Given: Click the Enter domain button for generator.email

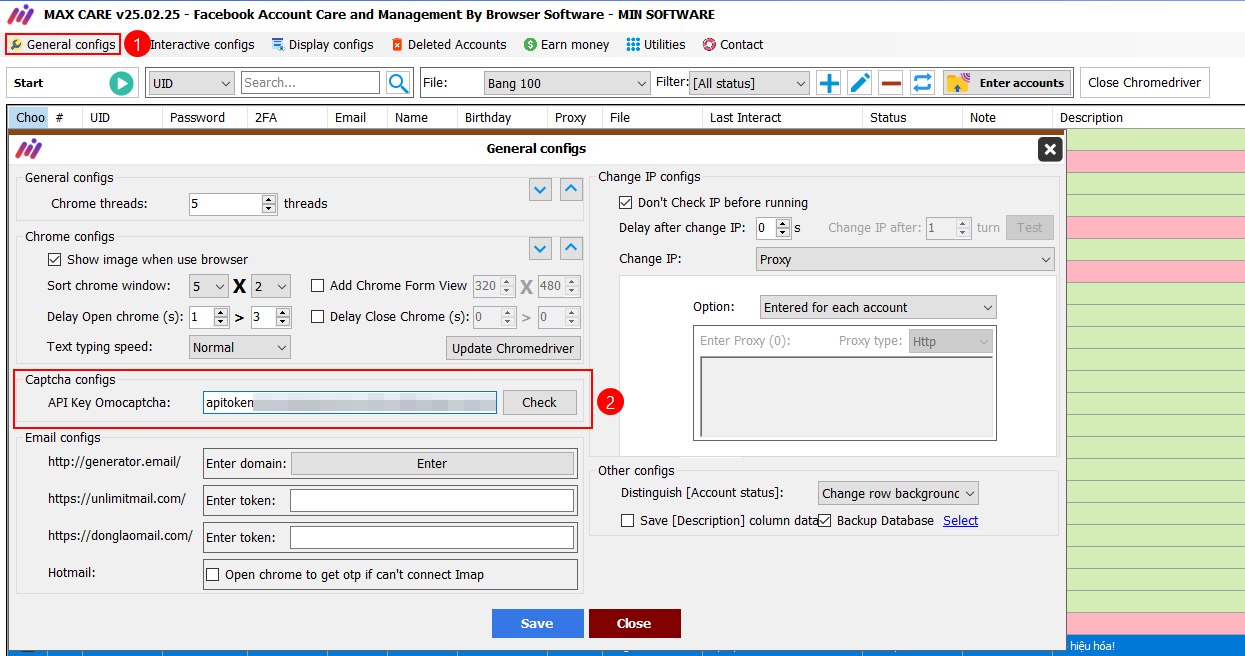Looking at the screenshot, I should [432, 463].
